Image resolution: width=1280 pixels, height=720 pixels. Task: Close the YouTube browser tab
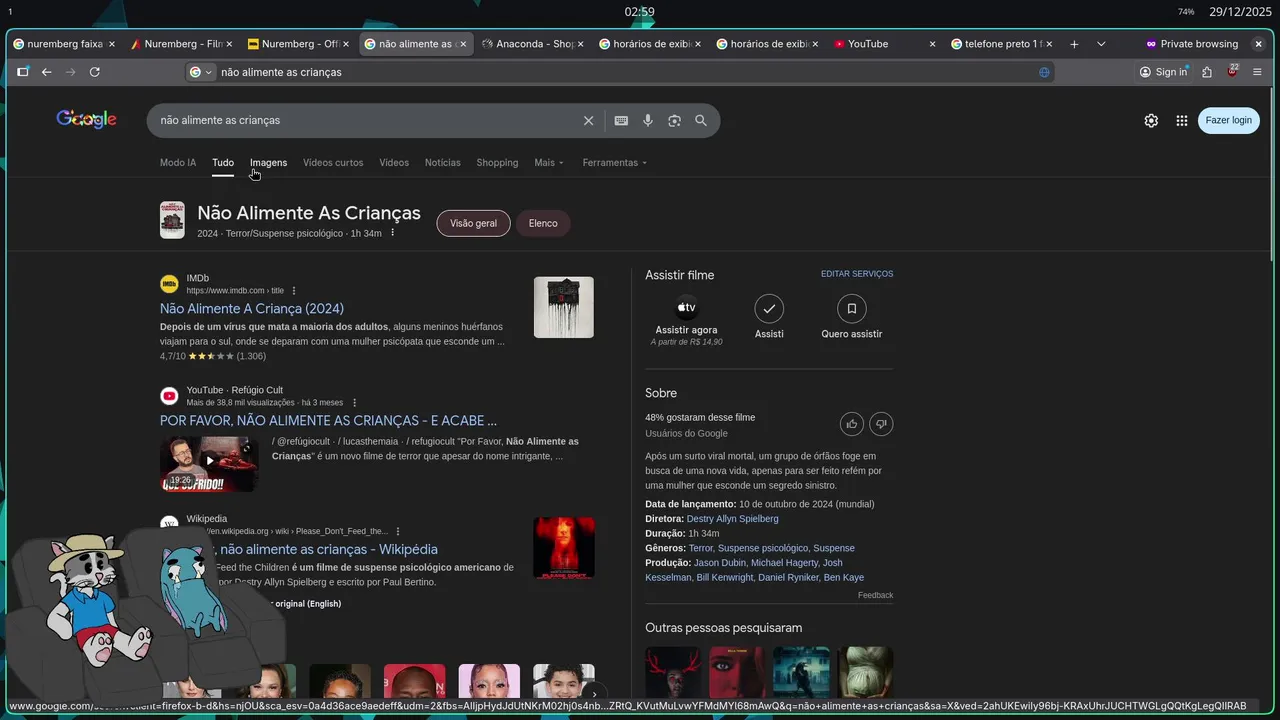(933, 44)
